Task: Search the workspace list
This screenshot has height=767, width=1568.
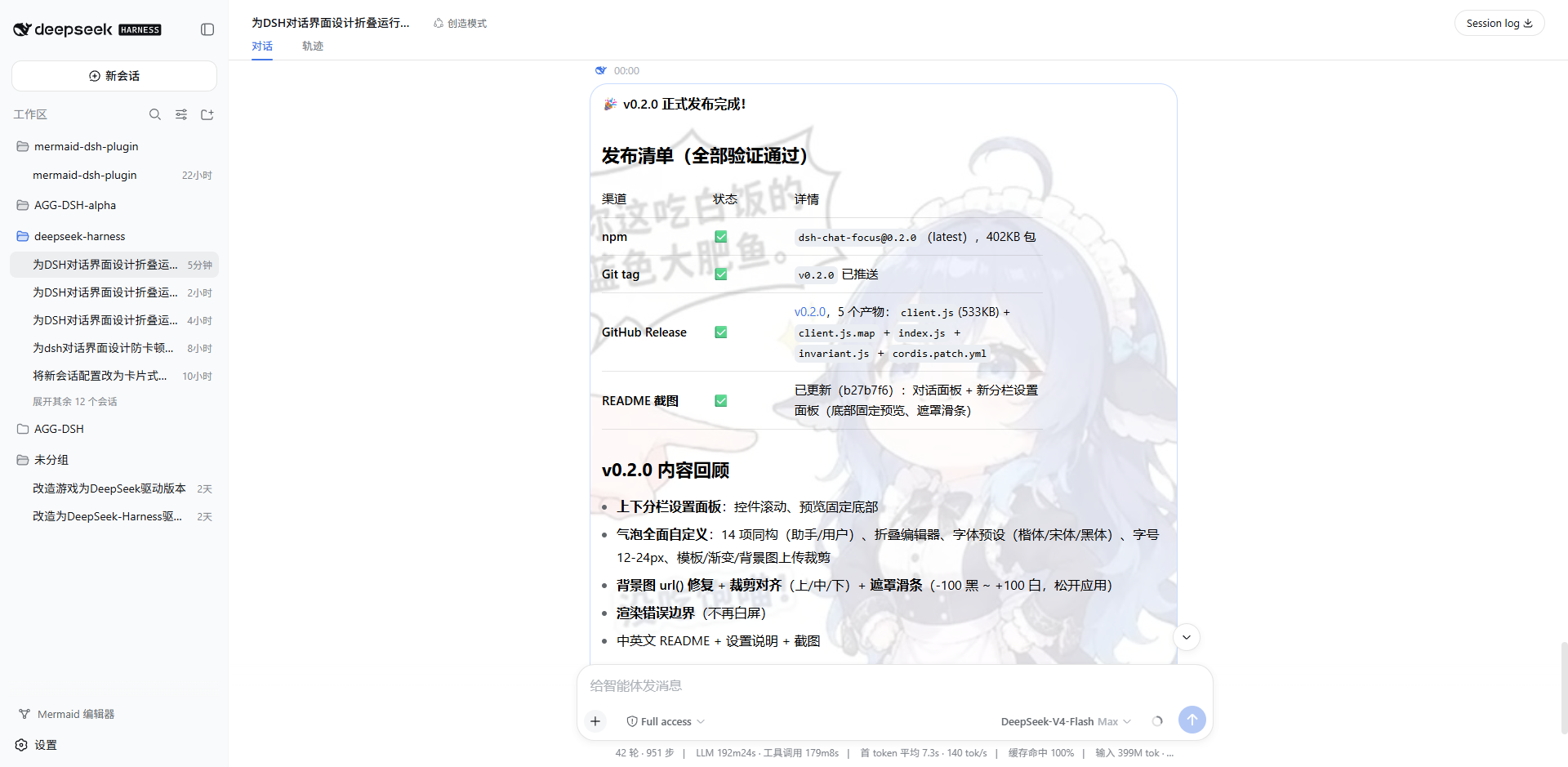Action: [x=155, y=114]
